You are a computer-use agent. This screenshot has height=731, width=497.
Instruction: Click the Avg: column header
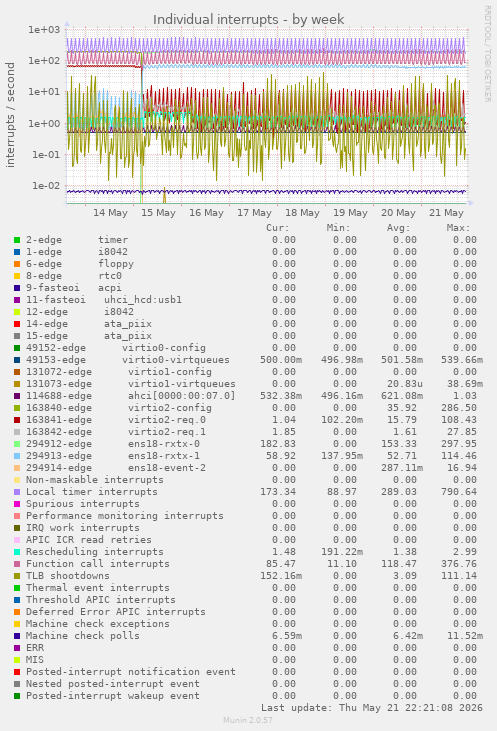[x=398, y=228]
